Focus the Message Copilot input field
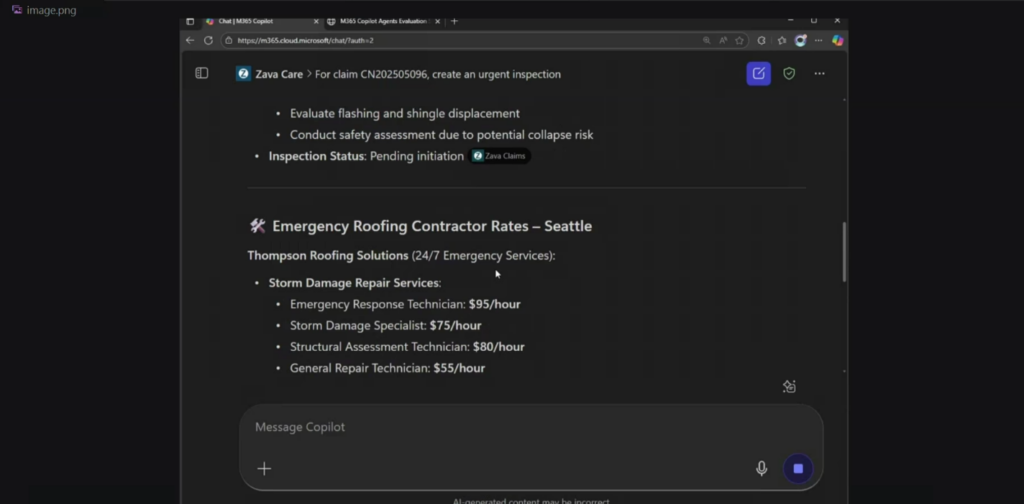 click(x=500, y=427)
